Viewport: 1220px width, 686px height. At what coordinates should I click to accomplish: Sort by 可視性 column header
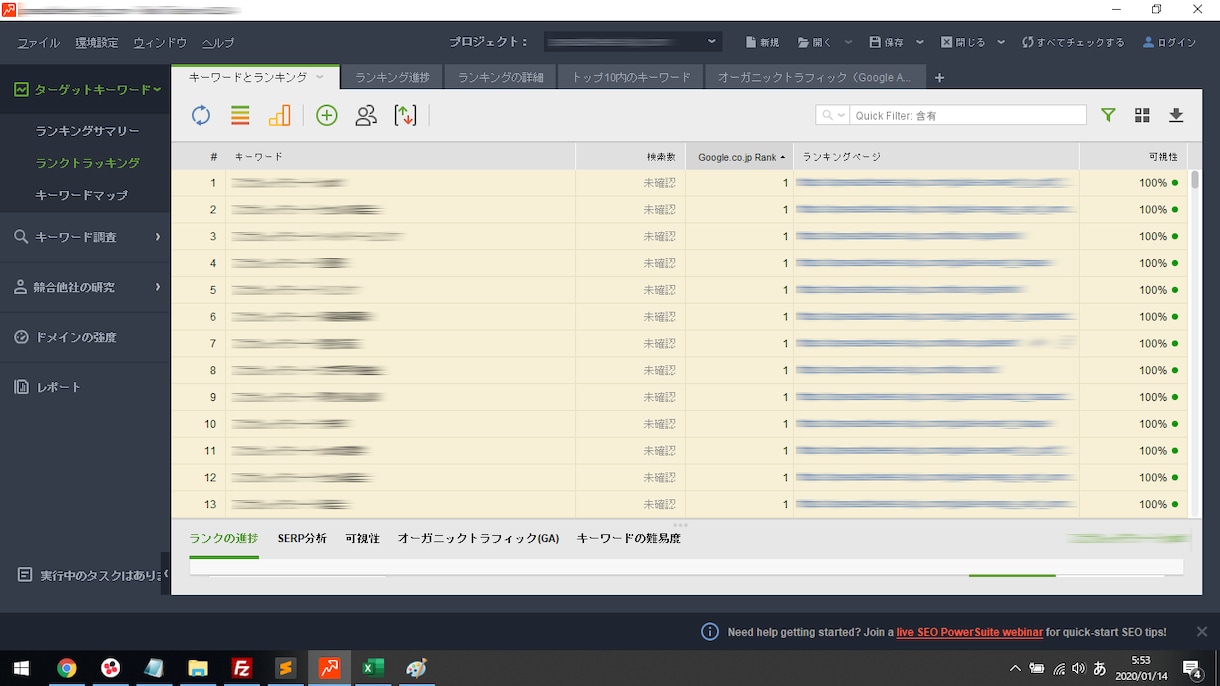[1133, 156]
